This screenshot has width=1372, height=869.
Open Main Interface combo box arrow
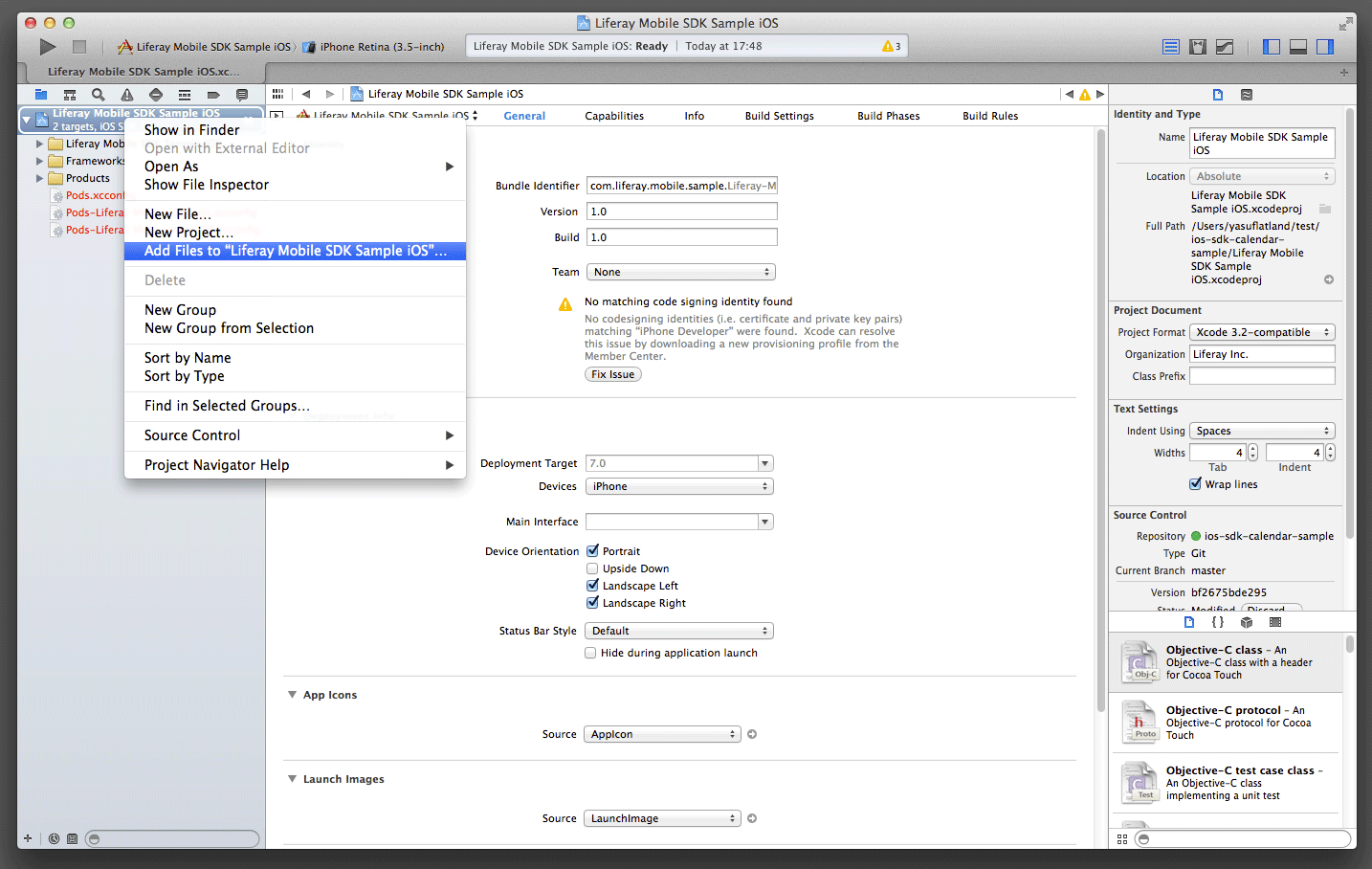click(765, 522)
